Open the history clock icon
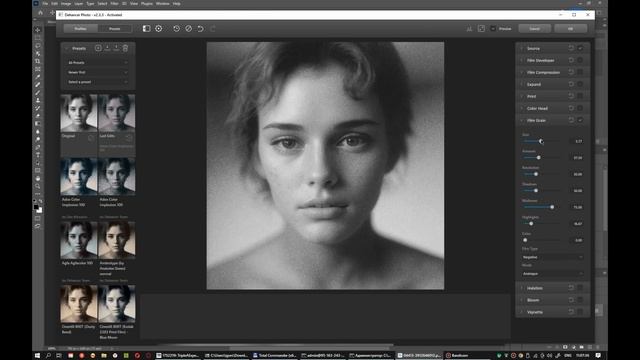The image size is (640, 360). point(176,29)
